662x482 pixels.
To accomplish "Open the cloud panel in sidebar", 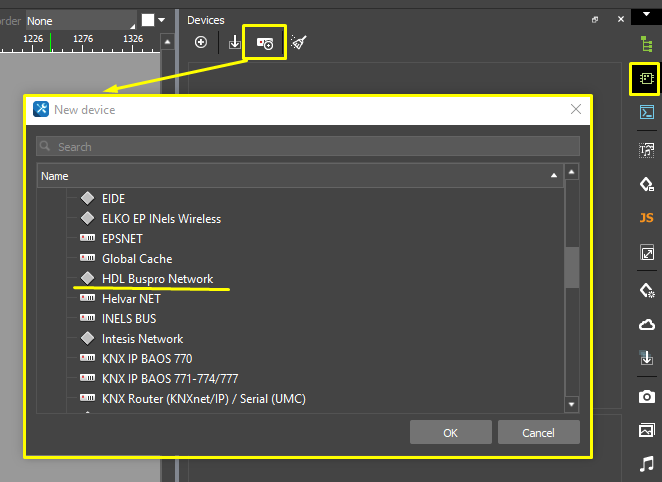I will coord(646,324).
